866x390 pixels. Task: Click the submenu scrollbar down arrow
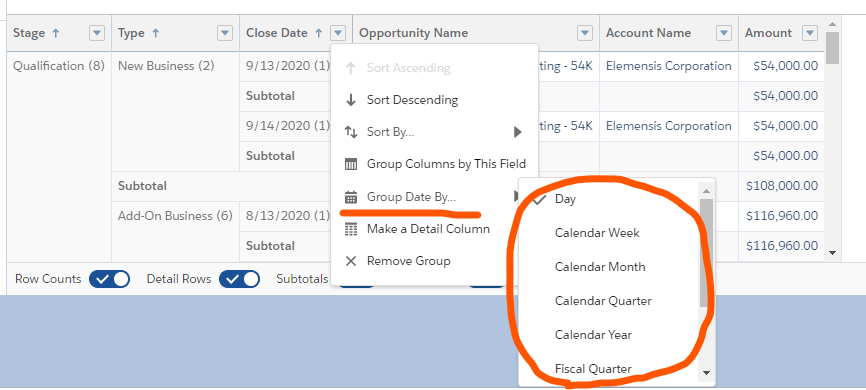[x=705, y=373]
